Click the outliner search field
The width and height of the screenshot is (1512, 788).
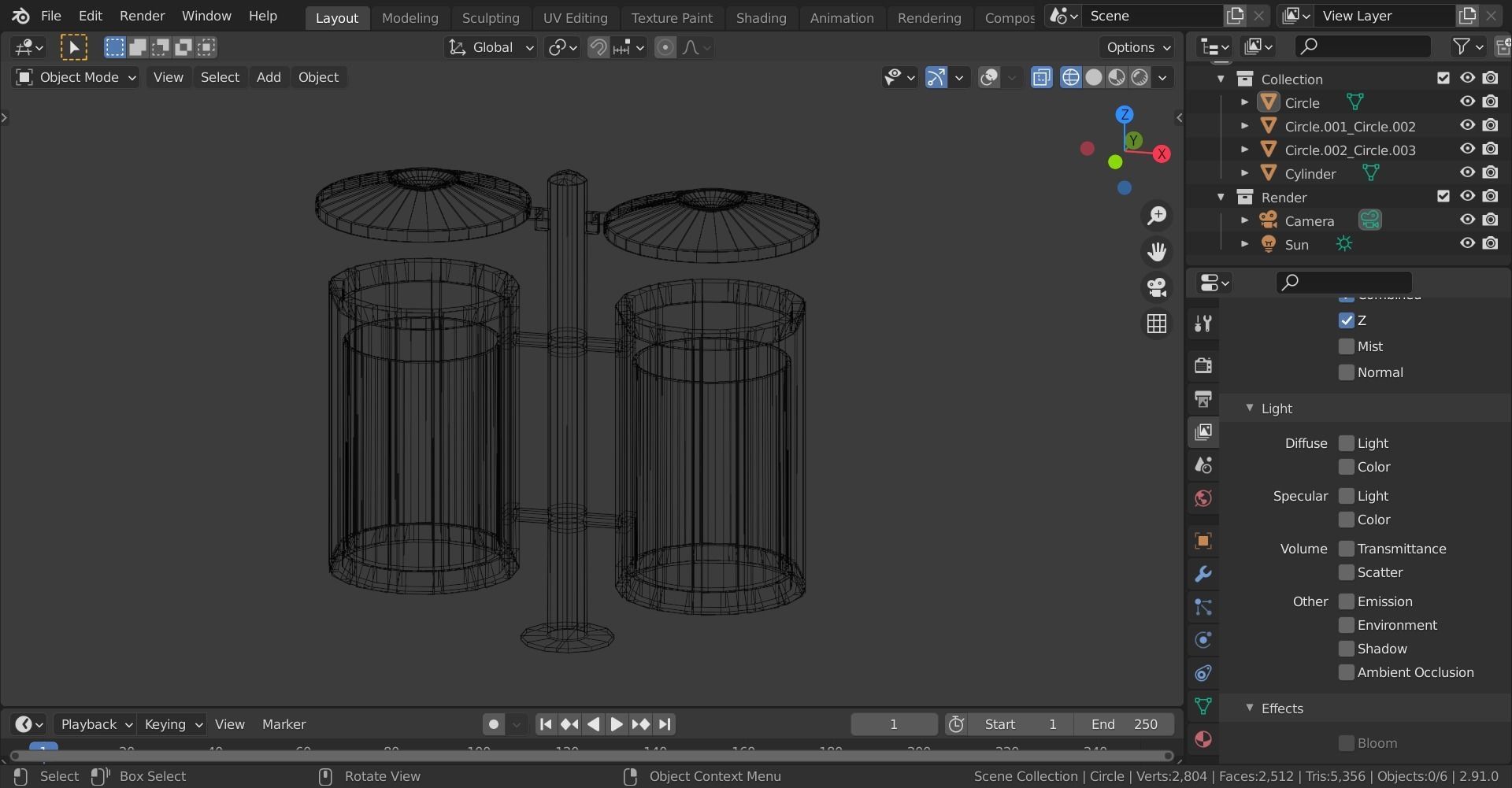pos(1362,46)
